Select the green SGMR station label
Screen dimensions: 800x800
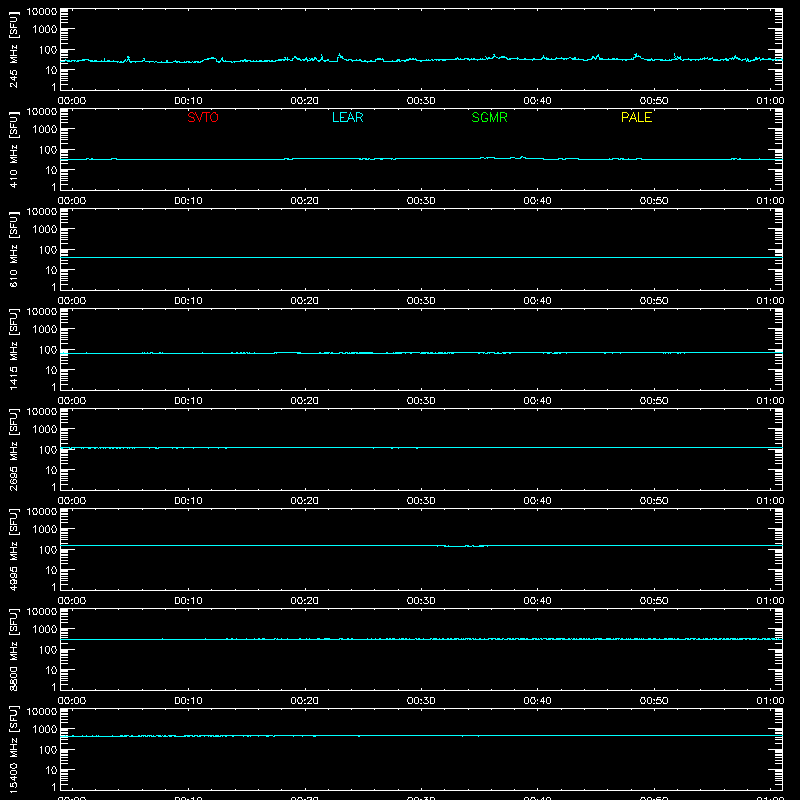(x=489, y=117)
